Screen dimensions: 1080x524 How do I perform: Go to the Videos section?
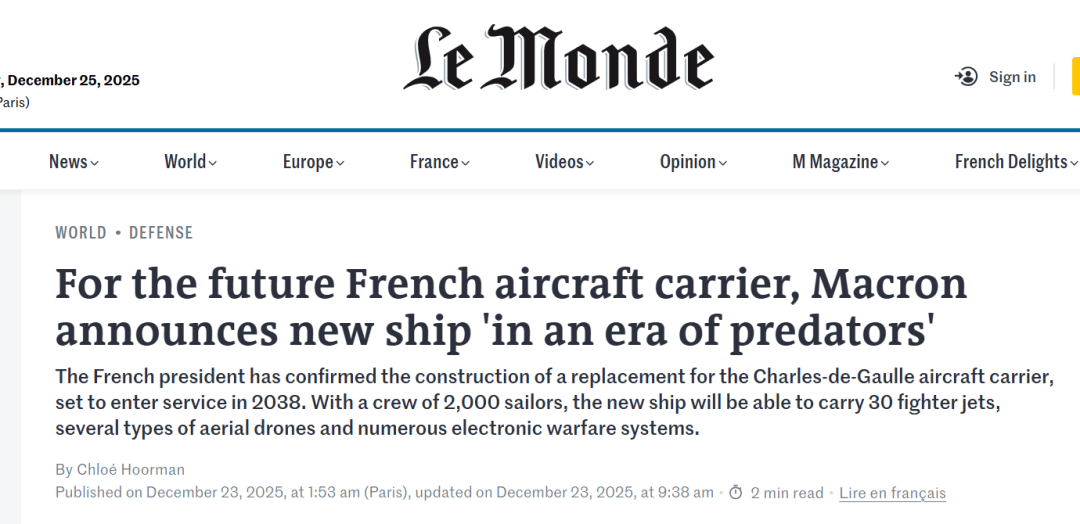558,162
